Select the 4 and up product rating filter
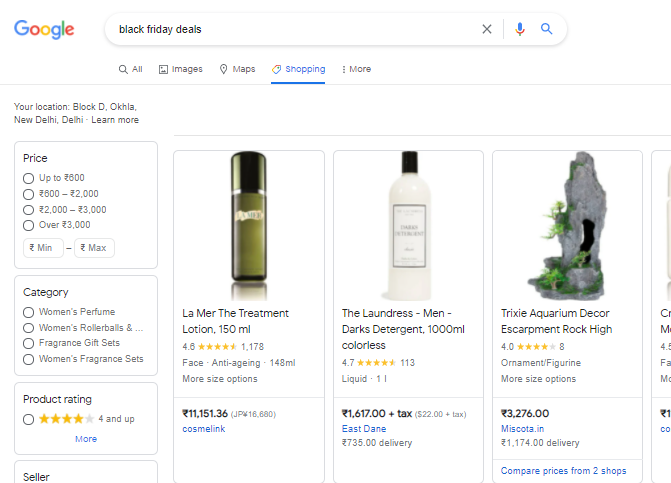This screenshot has width=671, height=483. click(x=79, y=419)
